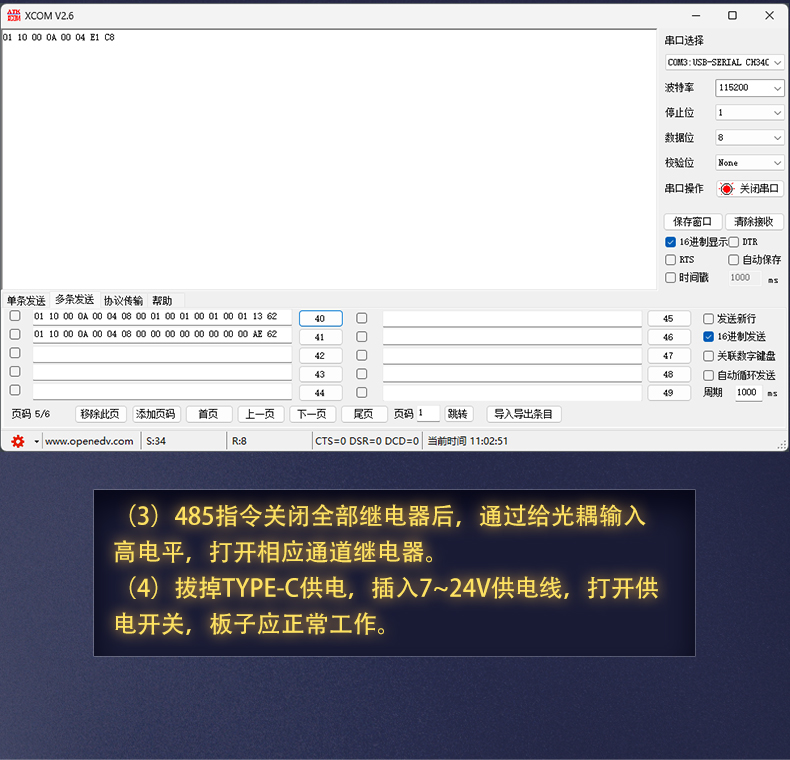Enable the 自动循环发送 checkbox
790x760 pixels.
[709, 375]
